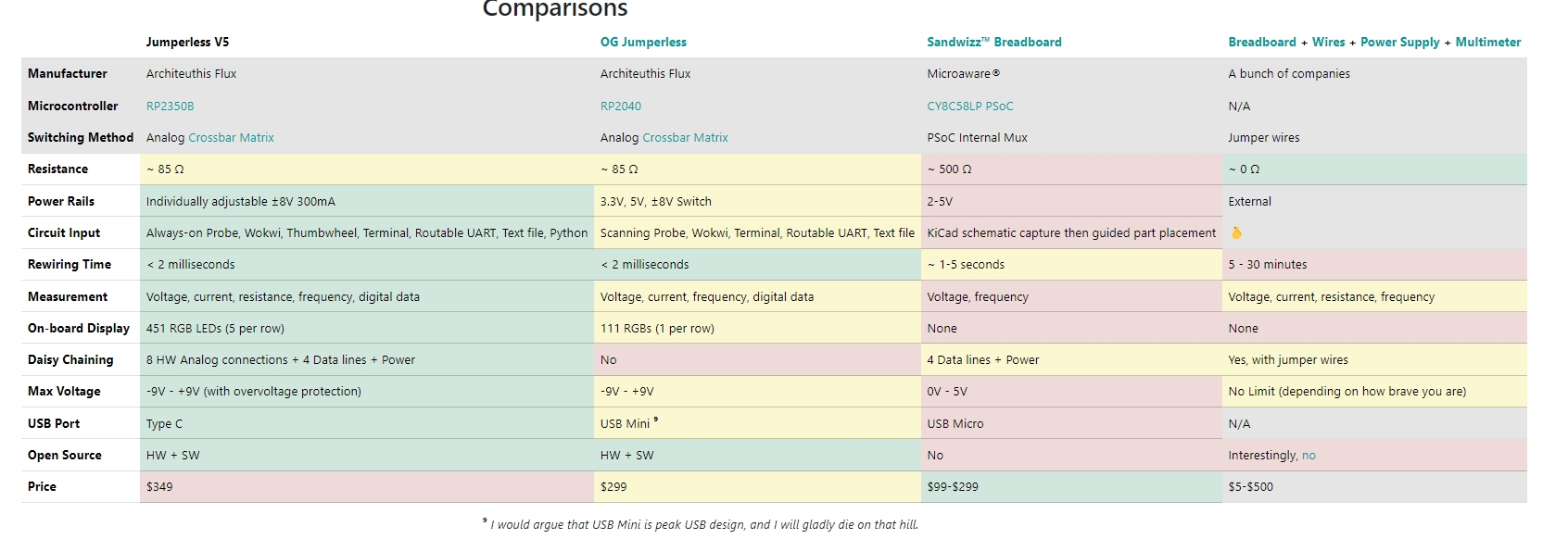The image size is (1568, 539).
Task: Open the Wires header link
Action: coord(1328,42)
